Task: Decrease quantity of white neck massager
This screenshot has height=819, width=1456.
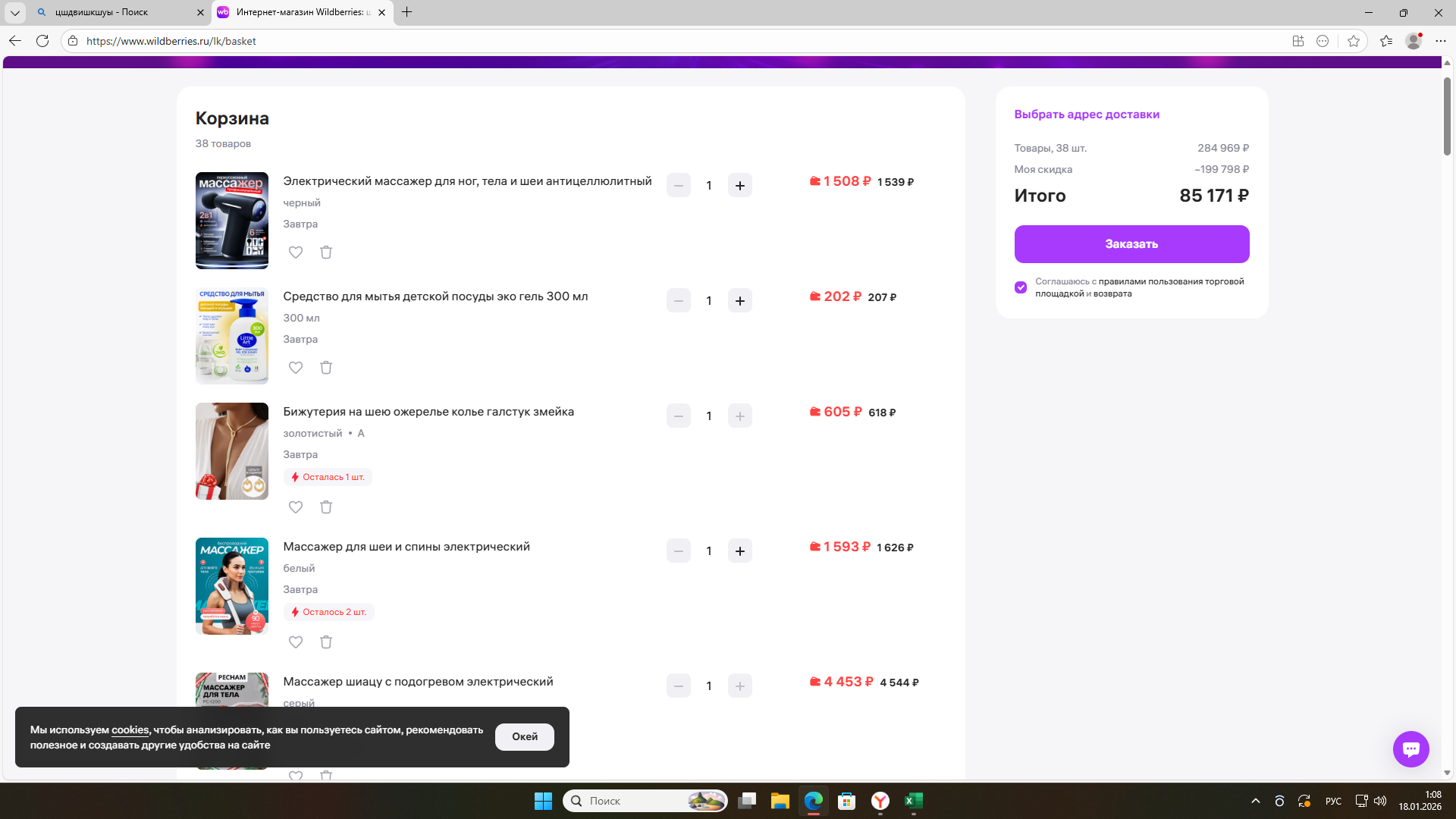Action: pos(678,551)
